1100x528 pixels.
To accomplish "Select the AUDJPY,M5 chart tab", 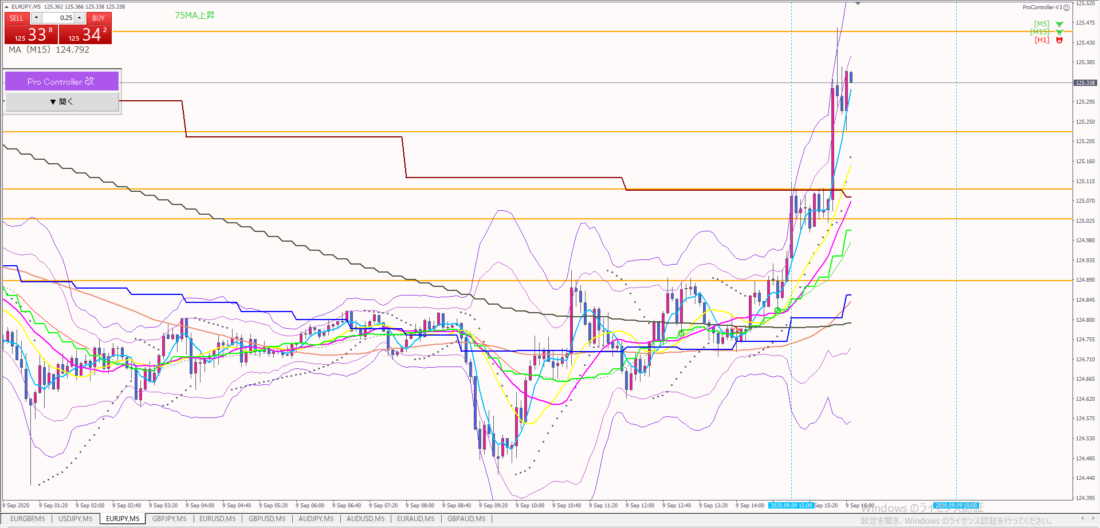I will pos(318,519).
